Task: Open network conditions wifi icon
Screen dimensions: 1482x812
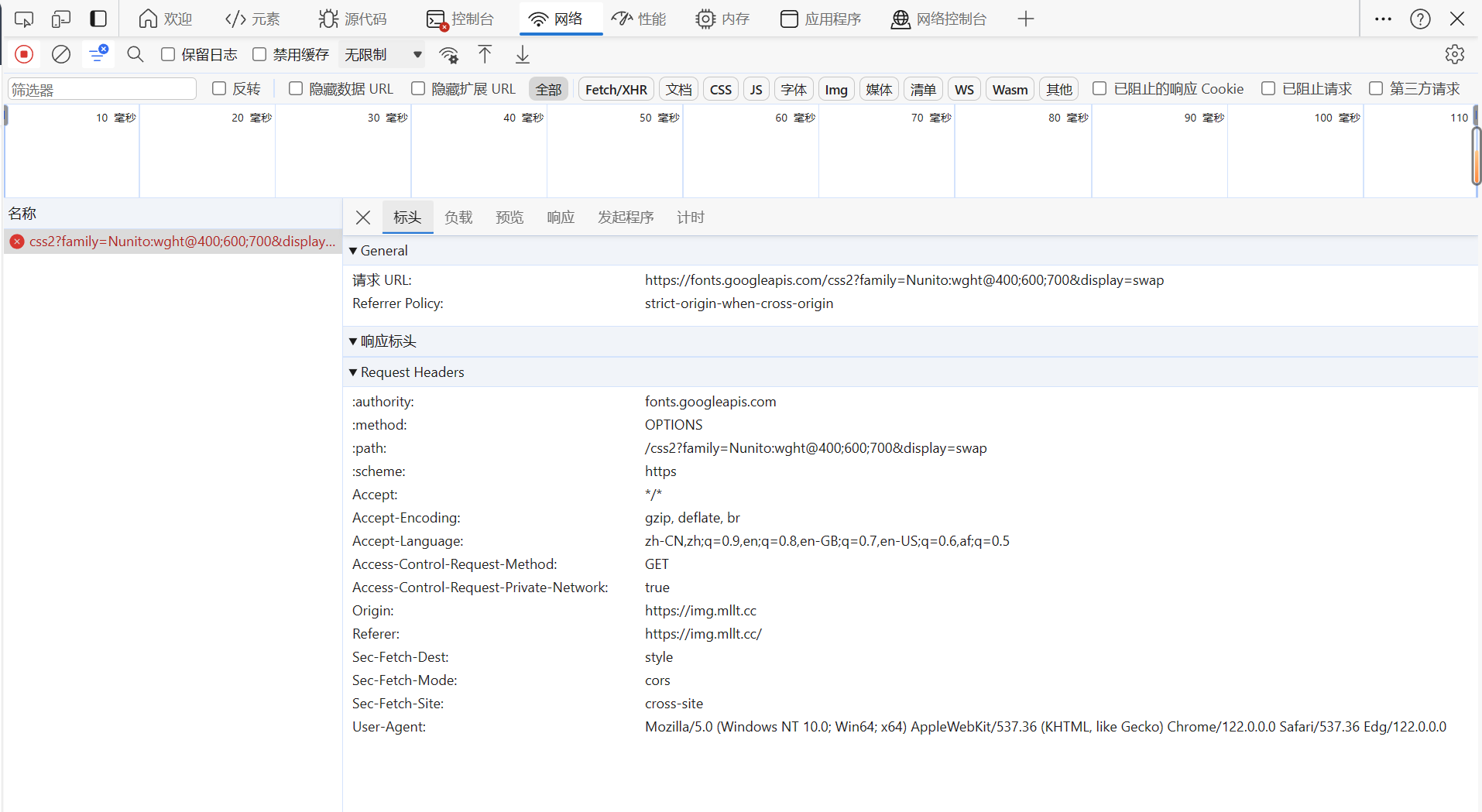Action: [448, 54]
